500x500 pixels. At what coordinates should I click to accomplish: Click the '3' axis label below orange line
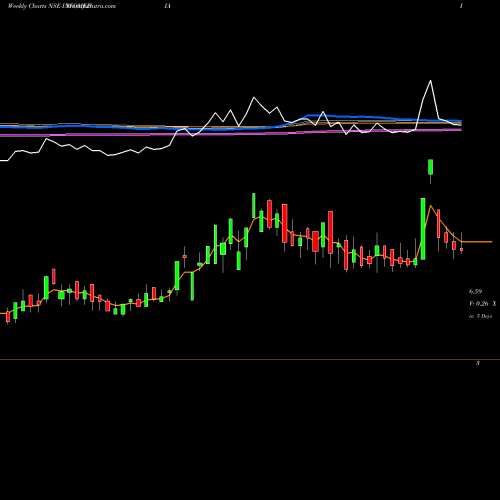click(478, 363)
